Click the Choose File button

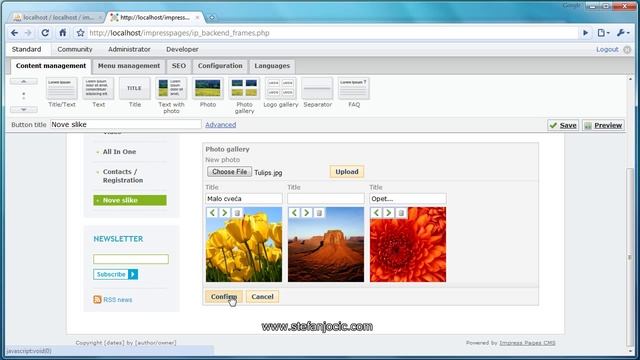(229, 172)
